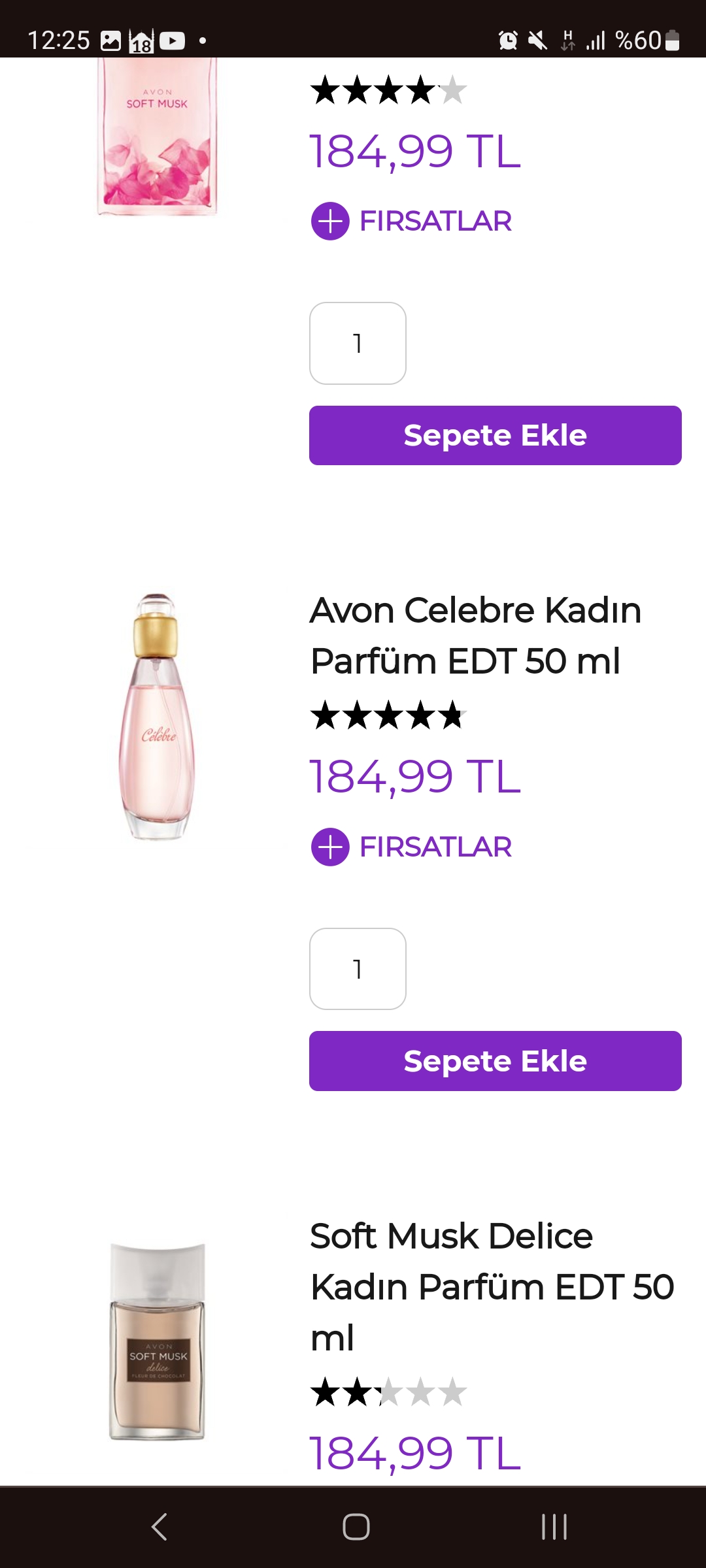
Task: Open FIRSATLAR link under Avon Celebre price
Action: point(435,847)
